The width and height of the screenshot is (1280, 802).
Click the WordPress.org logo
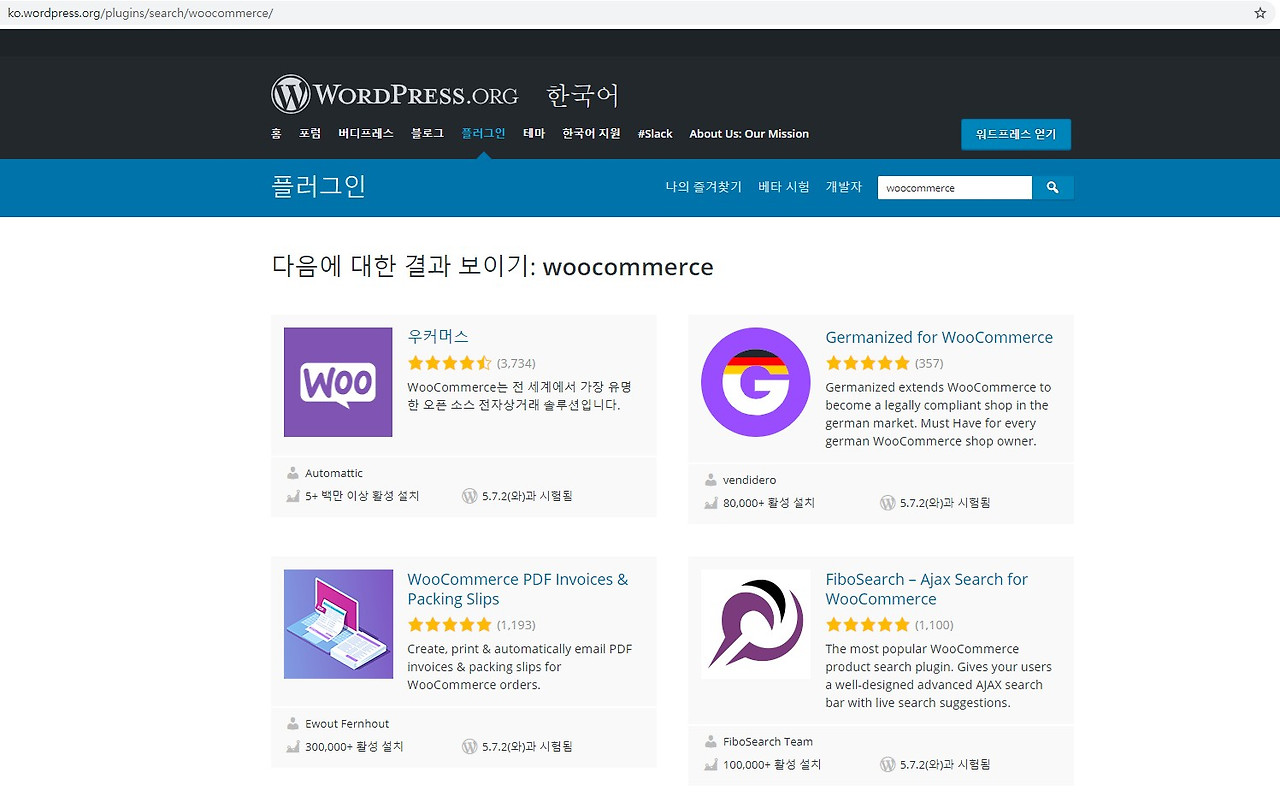395,94
